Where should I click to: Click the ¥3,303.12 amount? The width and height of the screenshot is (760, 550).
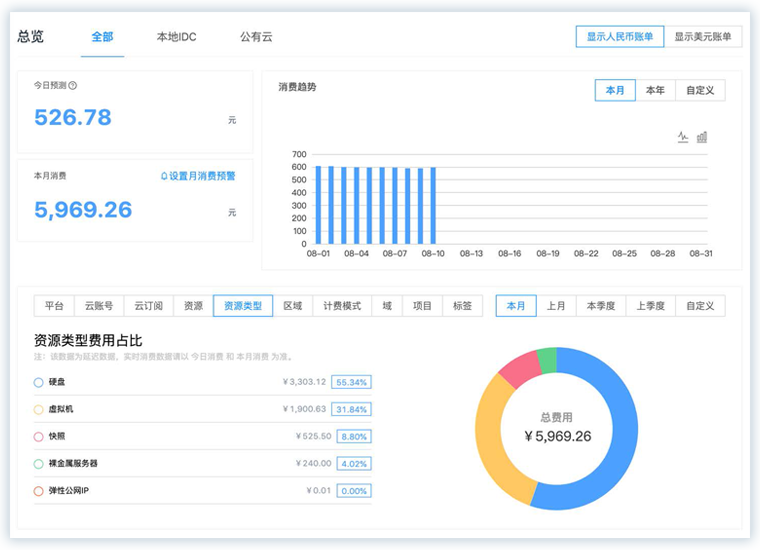304,382
